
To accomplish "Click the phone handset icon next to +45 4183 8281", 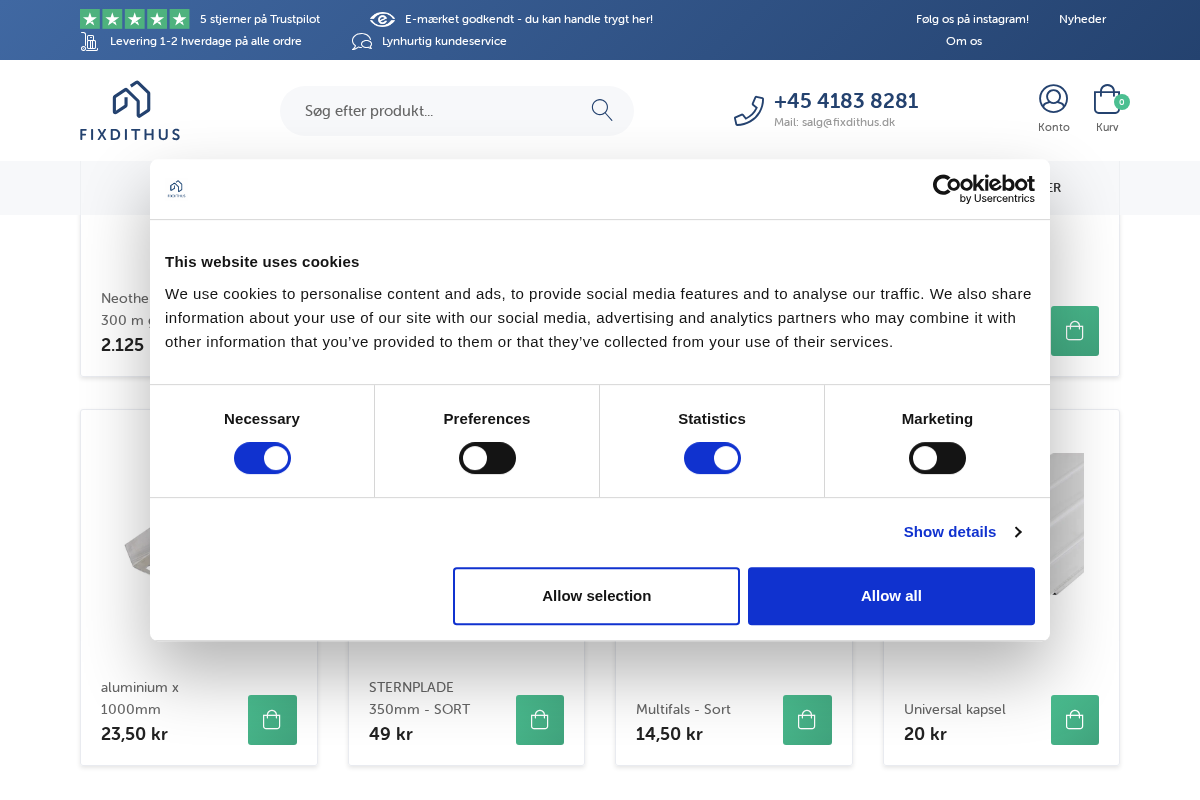I will point(749,110).
